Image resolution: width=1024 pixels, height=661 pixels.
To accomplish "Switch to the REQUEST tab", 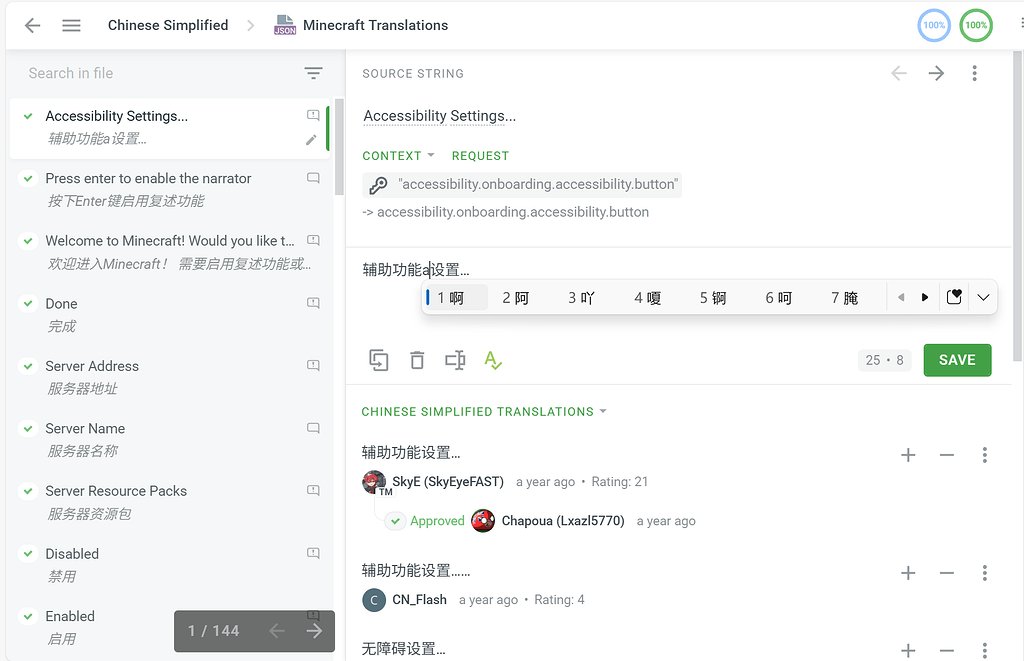I will [480, 156].
